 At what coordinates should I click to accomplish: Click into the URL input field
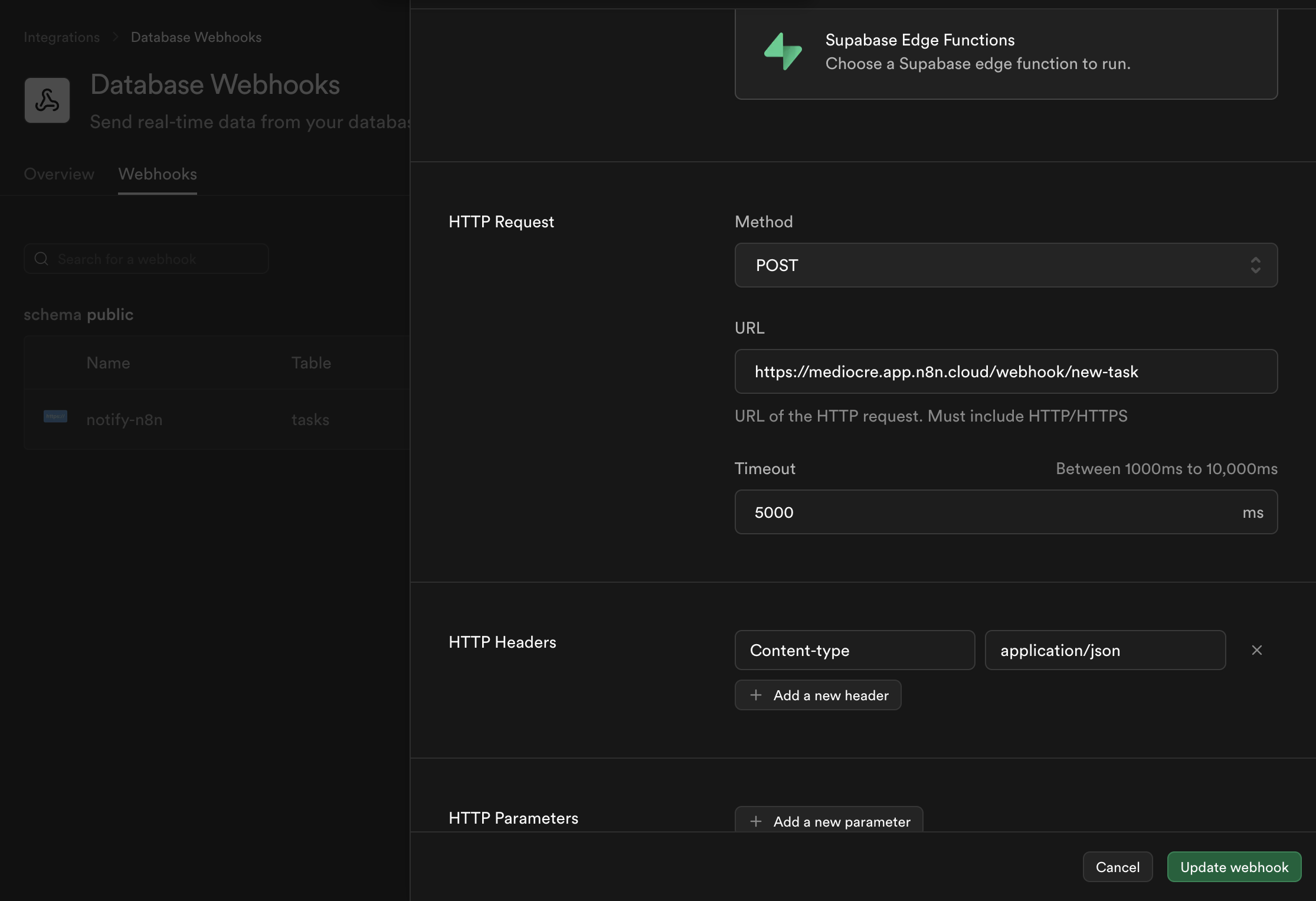[1006, 371]
